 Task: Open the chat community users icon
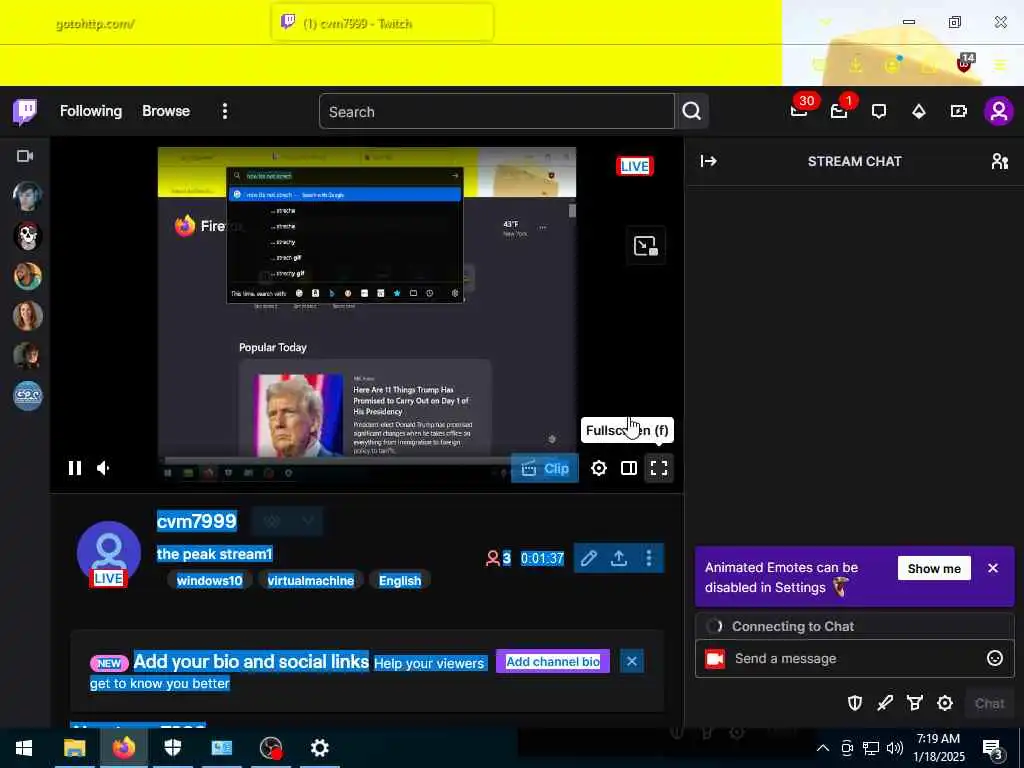(999, 161)
